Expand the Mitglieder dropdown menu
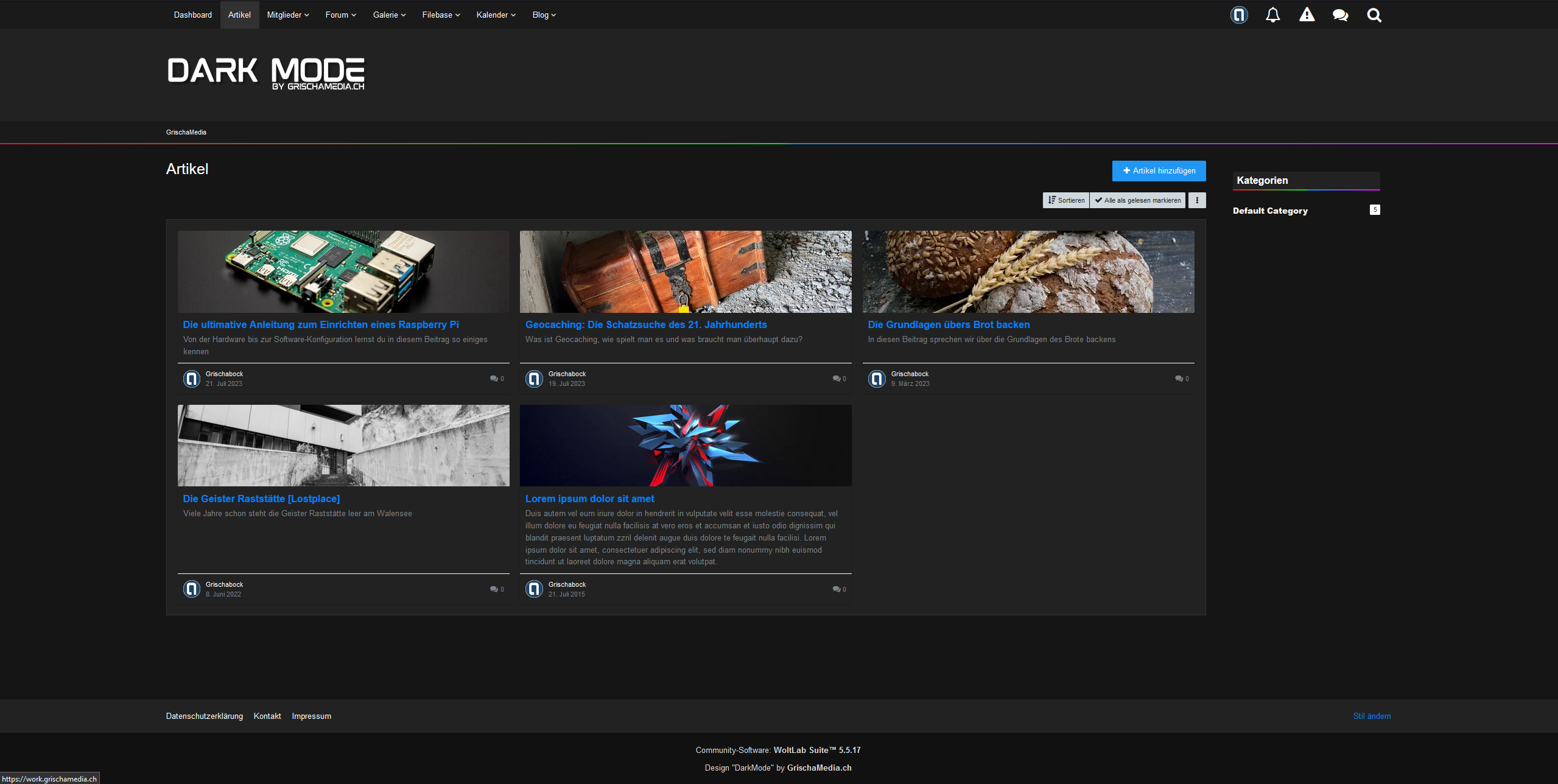 pyautogui.click(x=288, y=15)
